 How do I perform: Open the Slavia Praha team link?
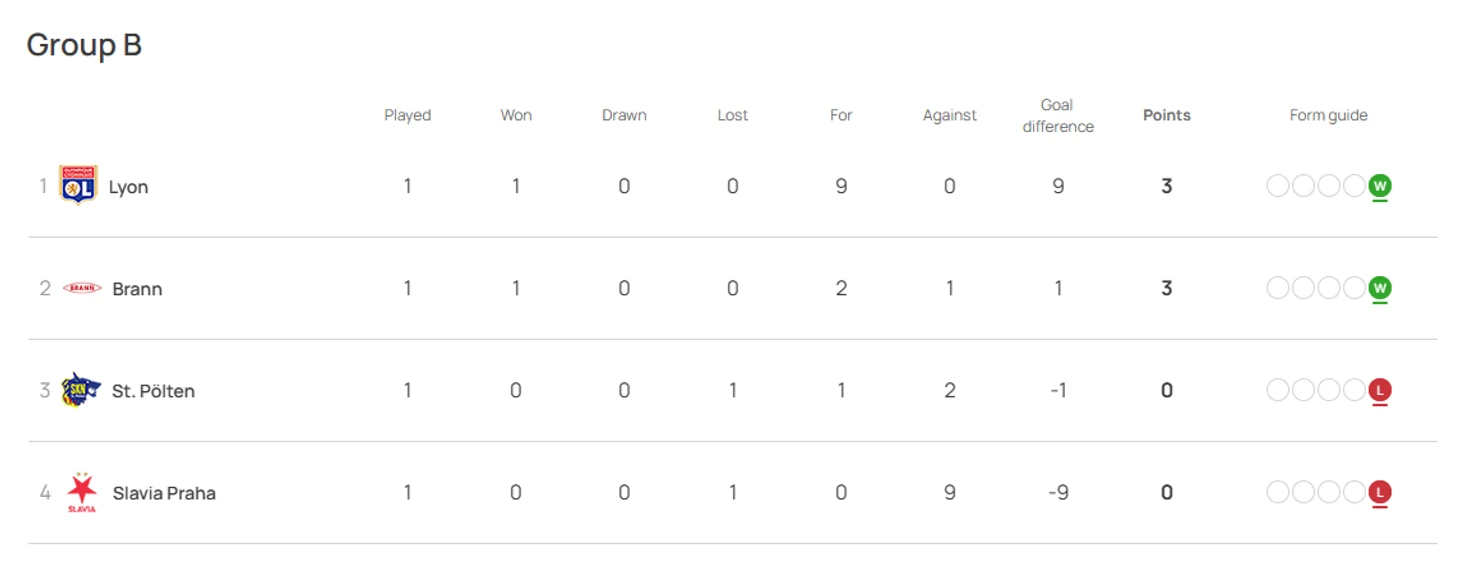pyautogui.click(x=164, y=493)
